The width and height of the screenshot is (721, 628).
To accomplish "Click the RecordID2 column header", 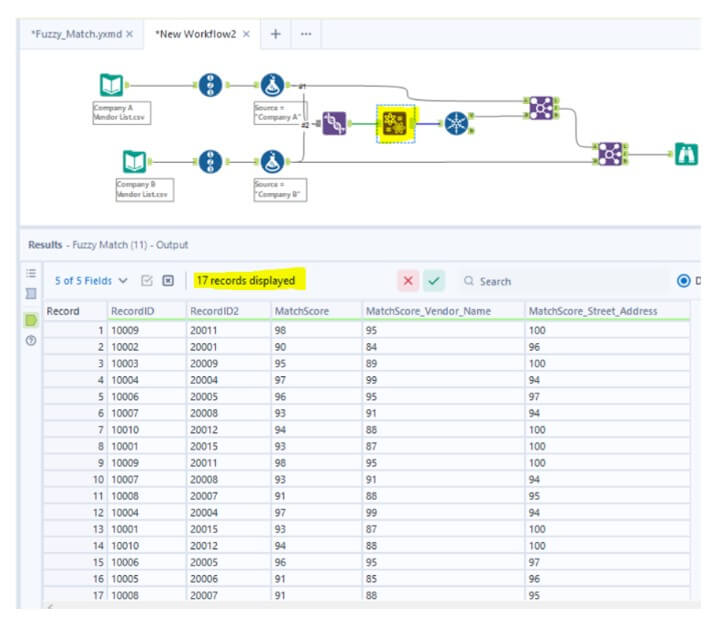I will click(x=229, y=311).
